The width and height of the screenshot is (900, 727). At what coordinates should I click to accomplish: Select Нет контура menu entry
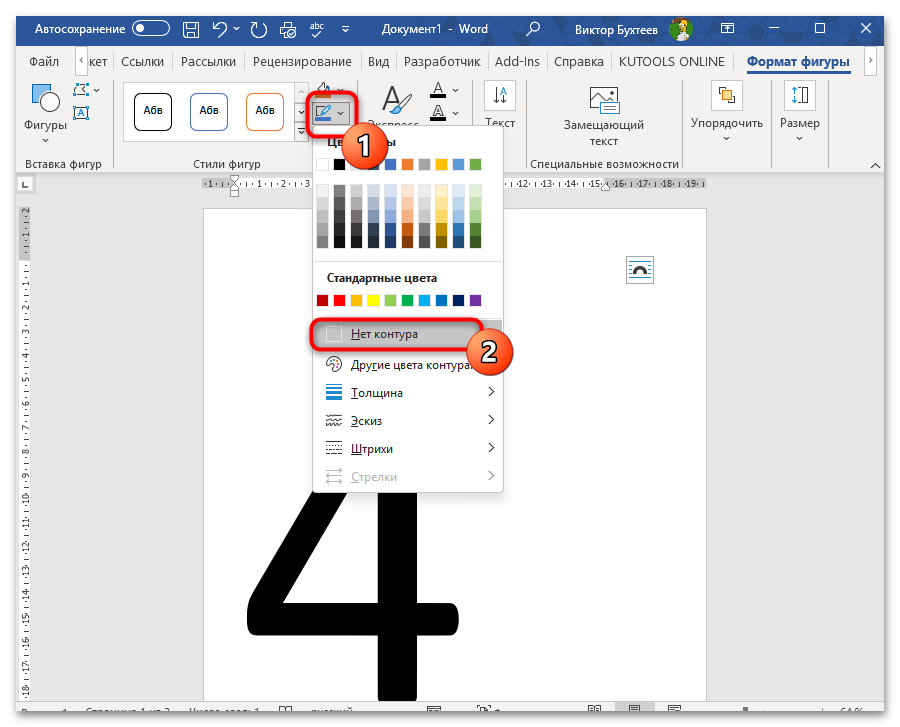coord(395,334)
